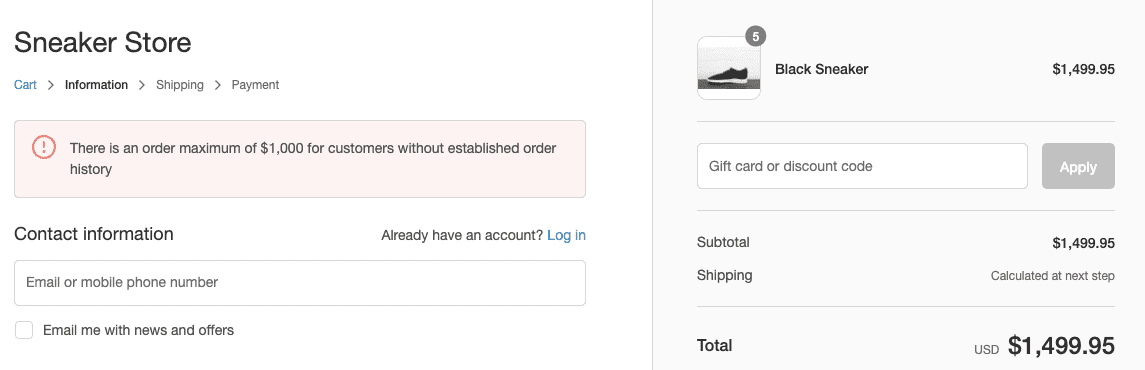The height and width of the screenshot is (370, 1145).
Task: Click the chevron between Shipping and Payment
Action: (218, 85)
